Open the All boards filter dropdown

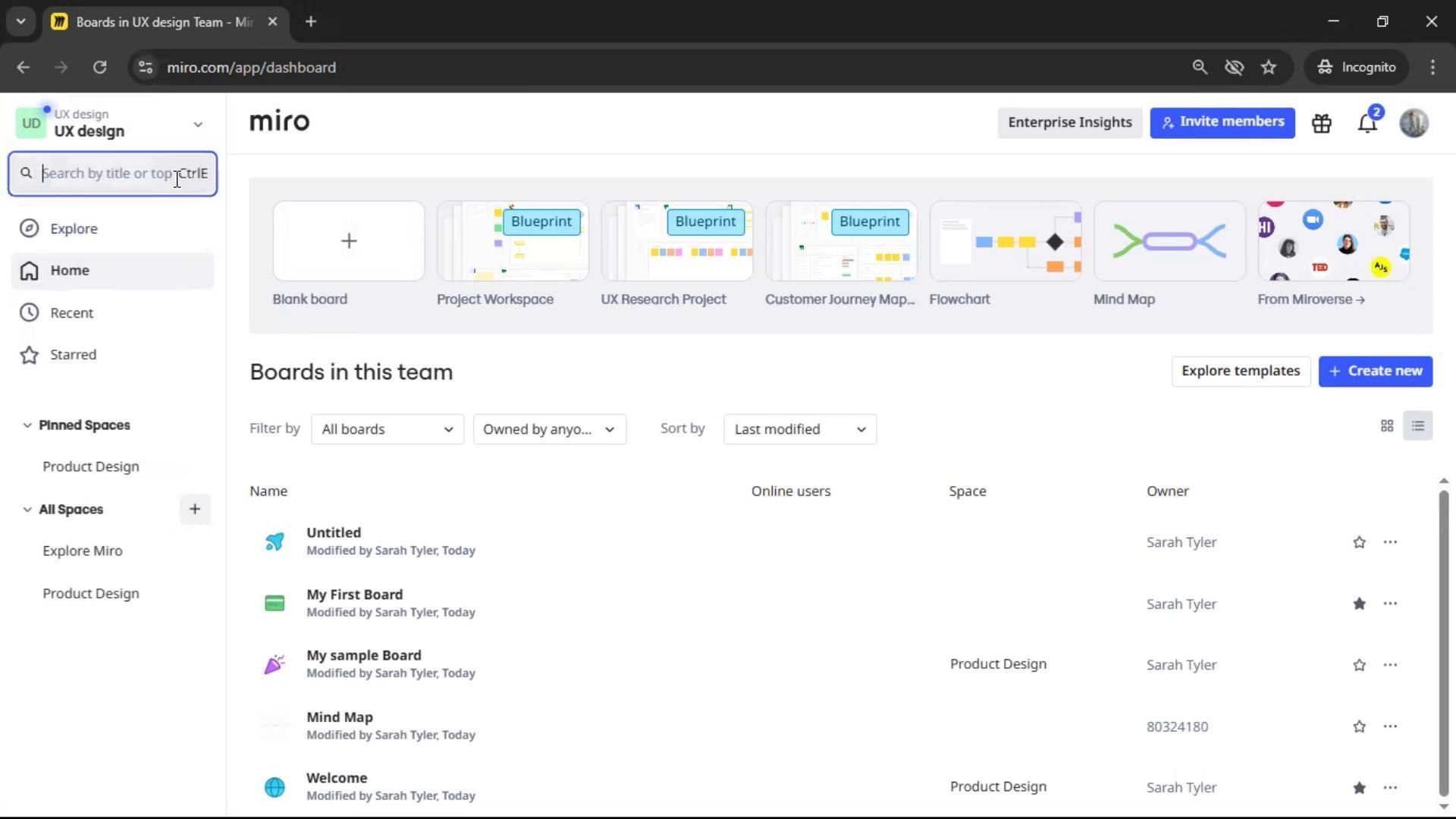[387, 429]
